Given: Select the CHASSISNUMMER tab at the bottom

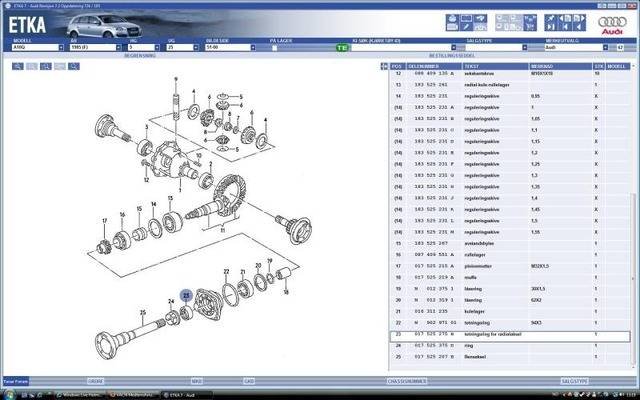Looking at the screenshot, I should click(x=407, y=381).
